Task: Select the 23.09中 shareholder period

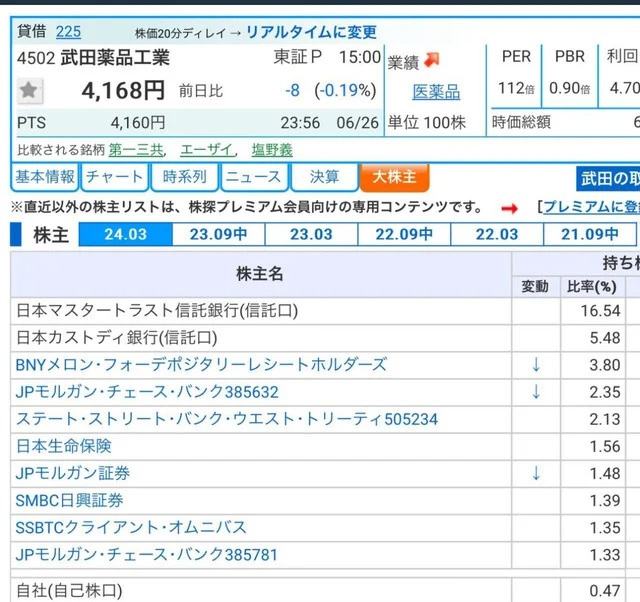Action: 218,234
